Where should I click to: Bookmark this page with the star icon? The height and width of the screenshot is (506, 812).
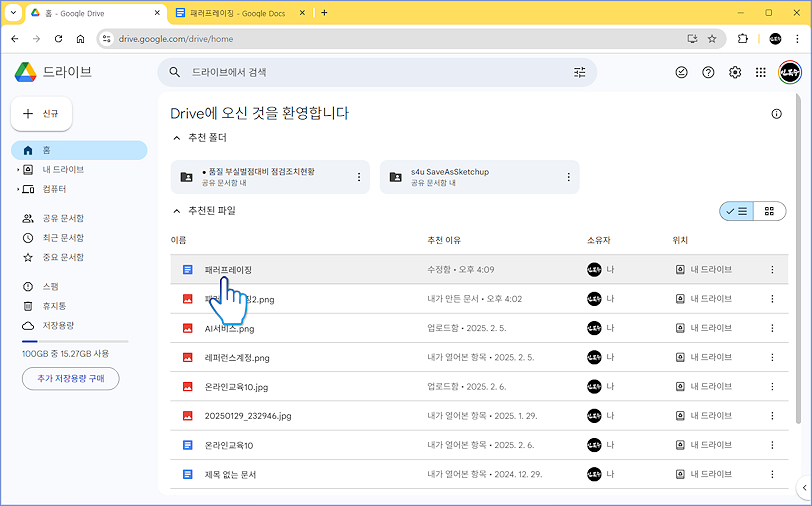point(712,39)
